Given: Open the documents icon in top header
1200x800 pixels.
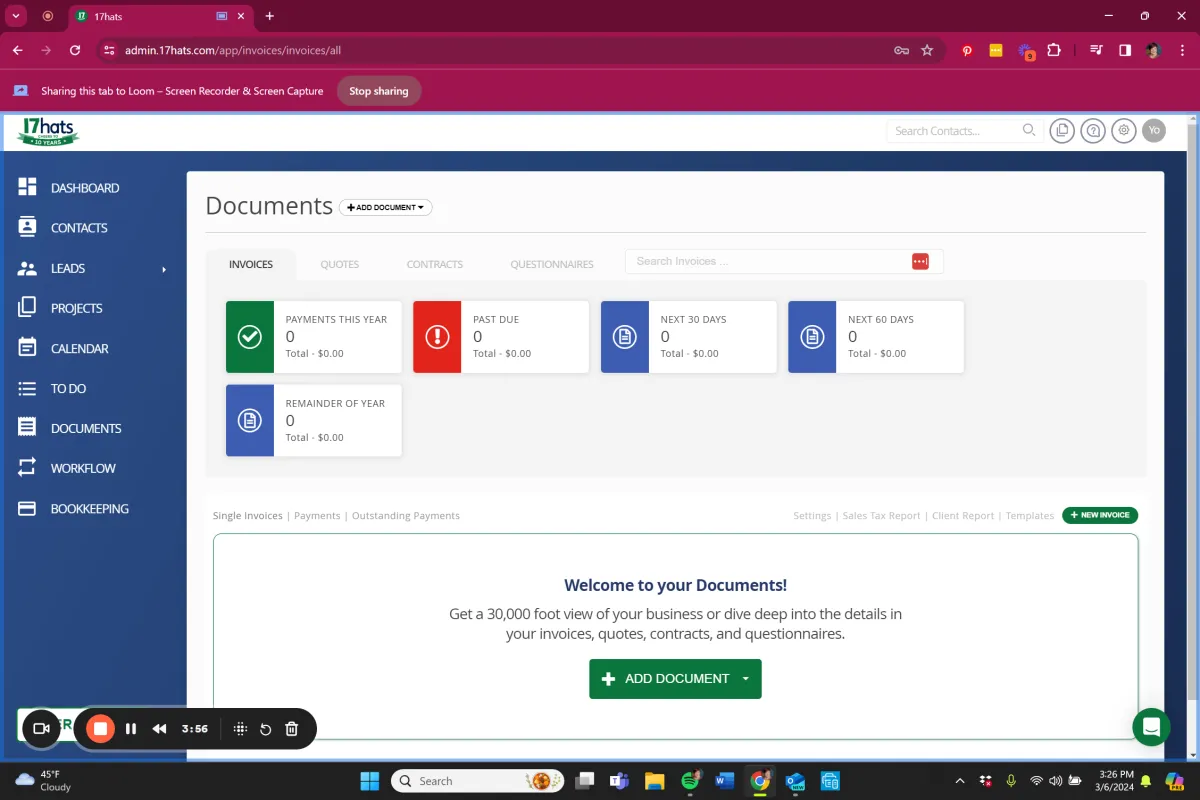Looking at the screenshot, I should [1062, 130].
